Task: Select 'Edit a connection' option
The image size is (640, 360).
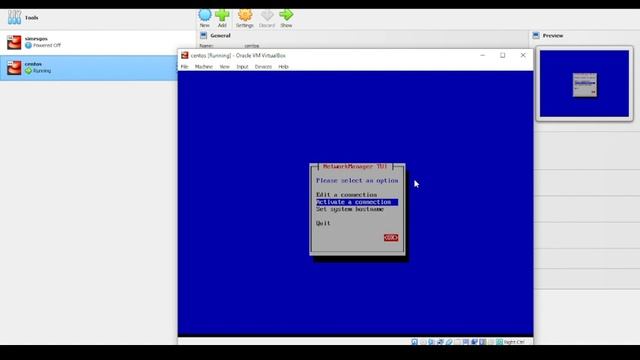Action: coord(347,195)
